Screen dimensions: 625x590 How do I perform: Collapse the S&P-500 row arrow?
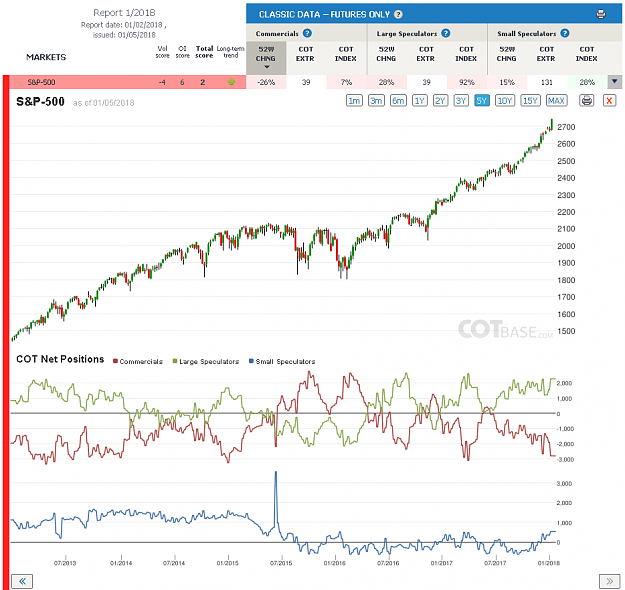point(614,82)
